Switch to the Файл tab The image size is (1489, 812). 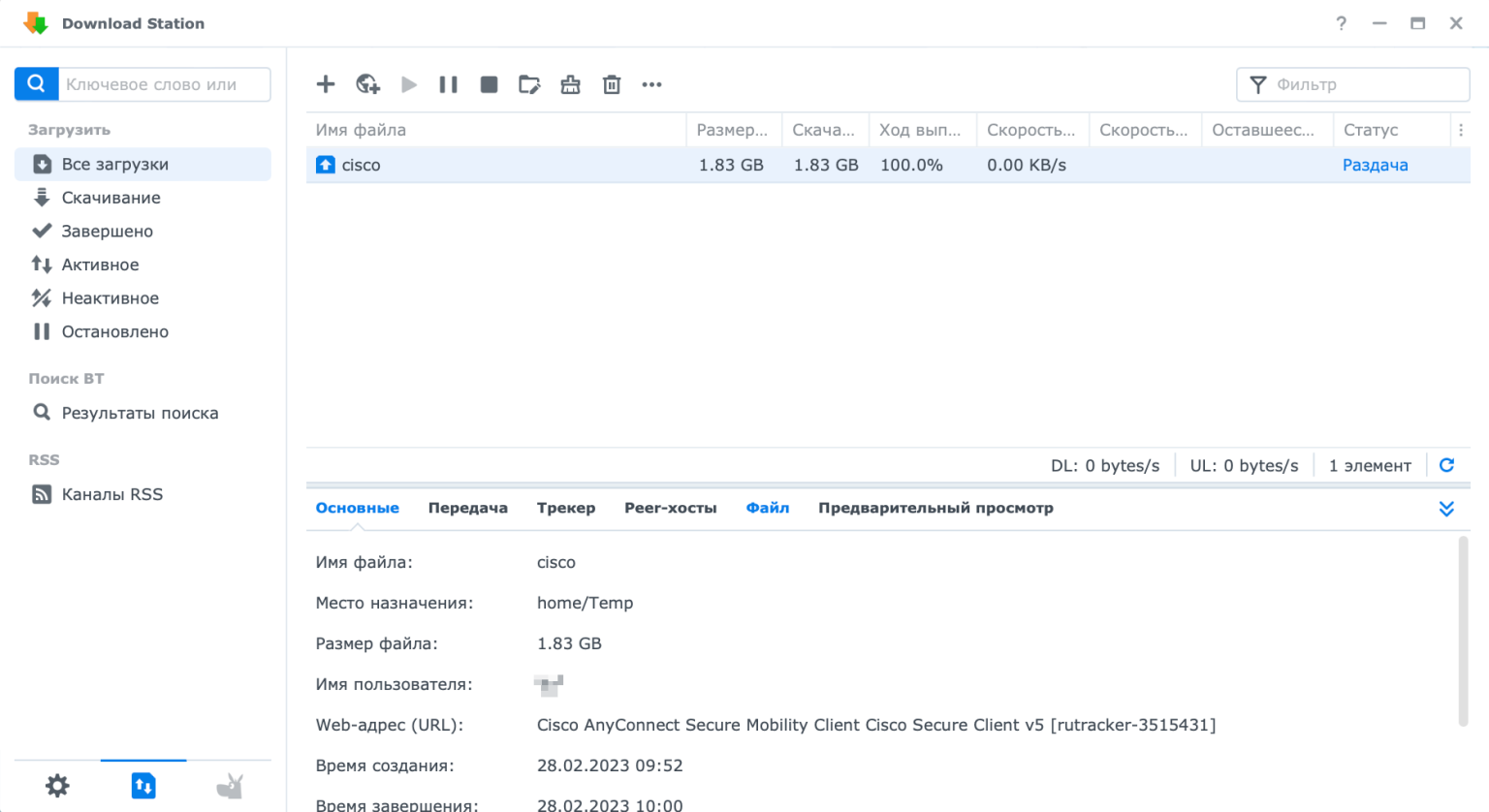767,508
